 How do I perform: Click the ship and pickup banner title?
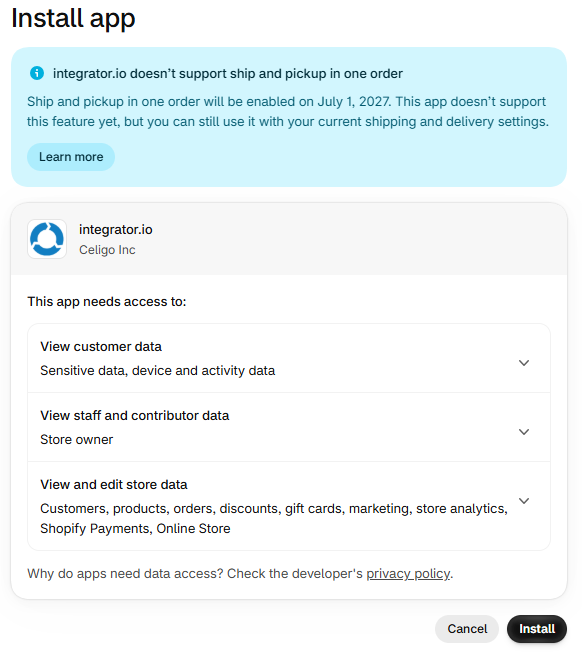click(x=228, y=74)
